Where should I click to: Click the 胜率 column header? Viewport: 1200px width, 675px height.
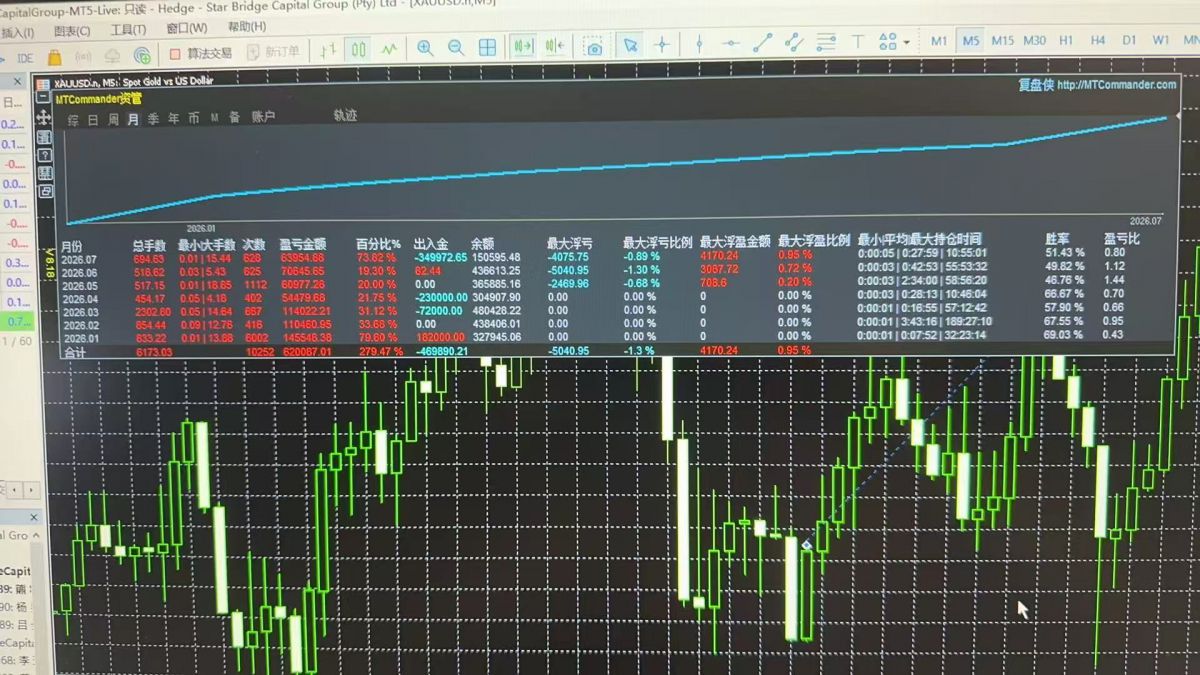1057,238
